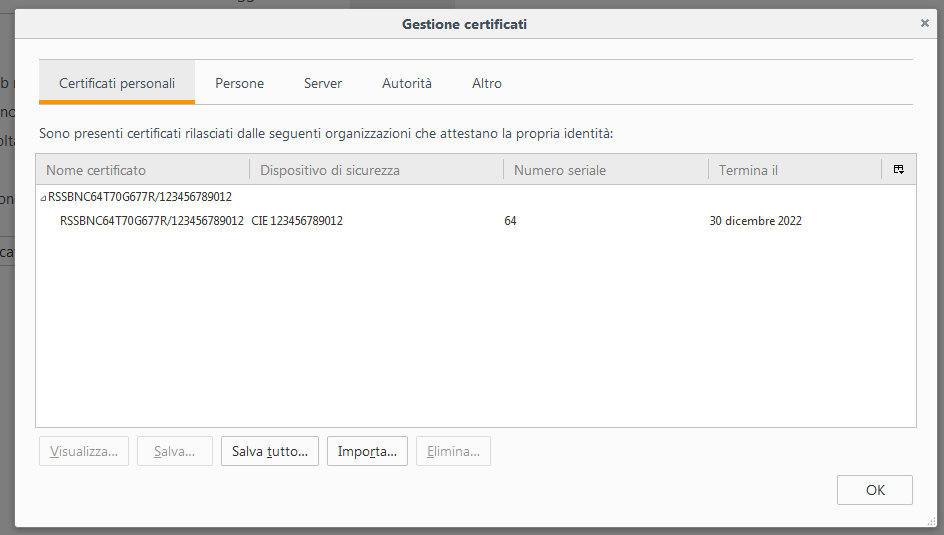Switch to the Server tab
944x535 pixels.
tap(323, 83)
